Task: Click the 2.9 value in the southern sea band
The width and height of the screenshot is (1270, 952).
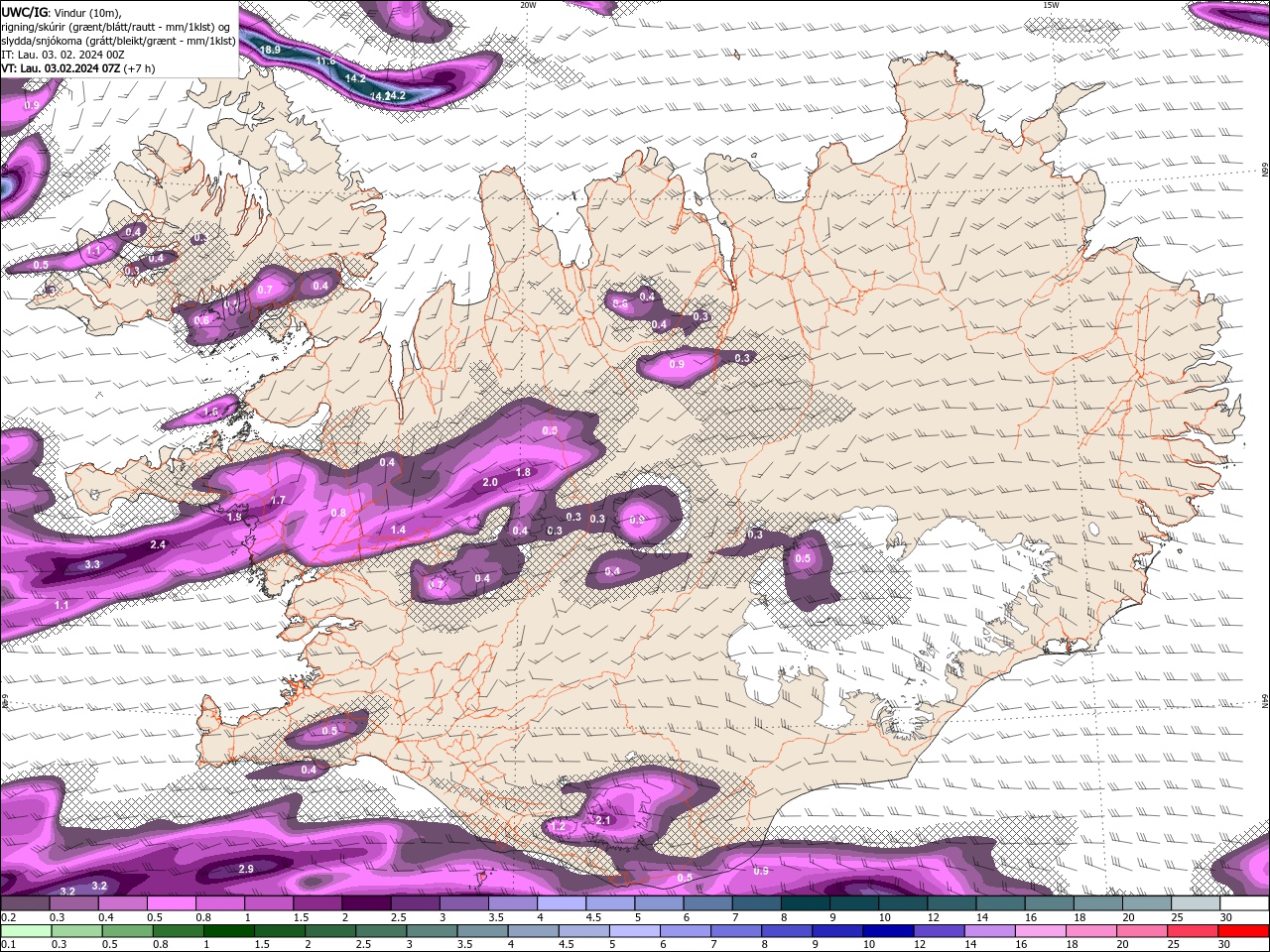Action: tap(246, 869)
